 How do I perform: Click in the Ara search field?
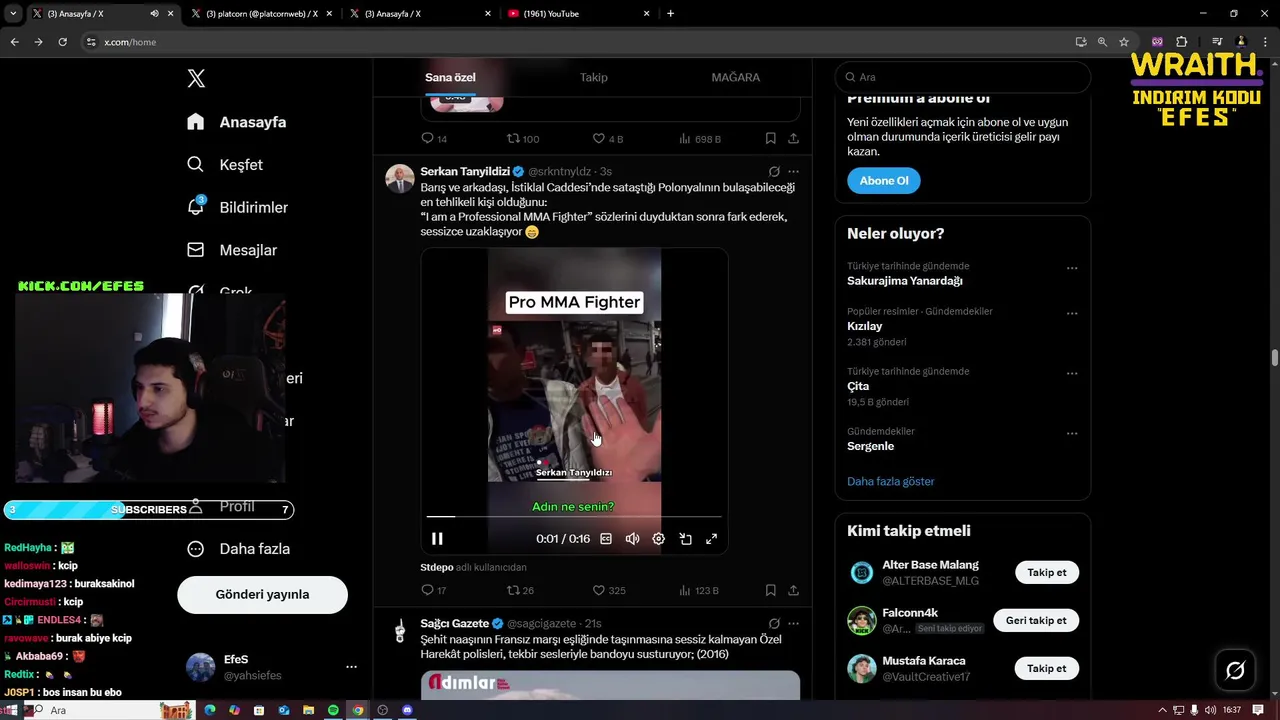pyautogui.click(x=963, y=77)
